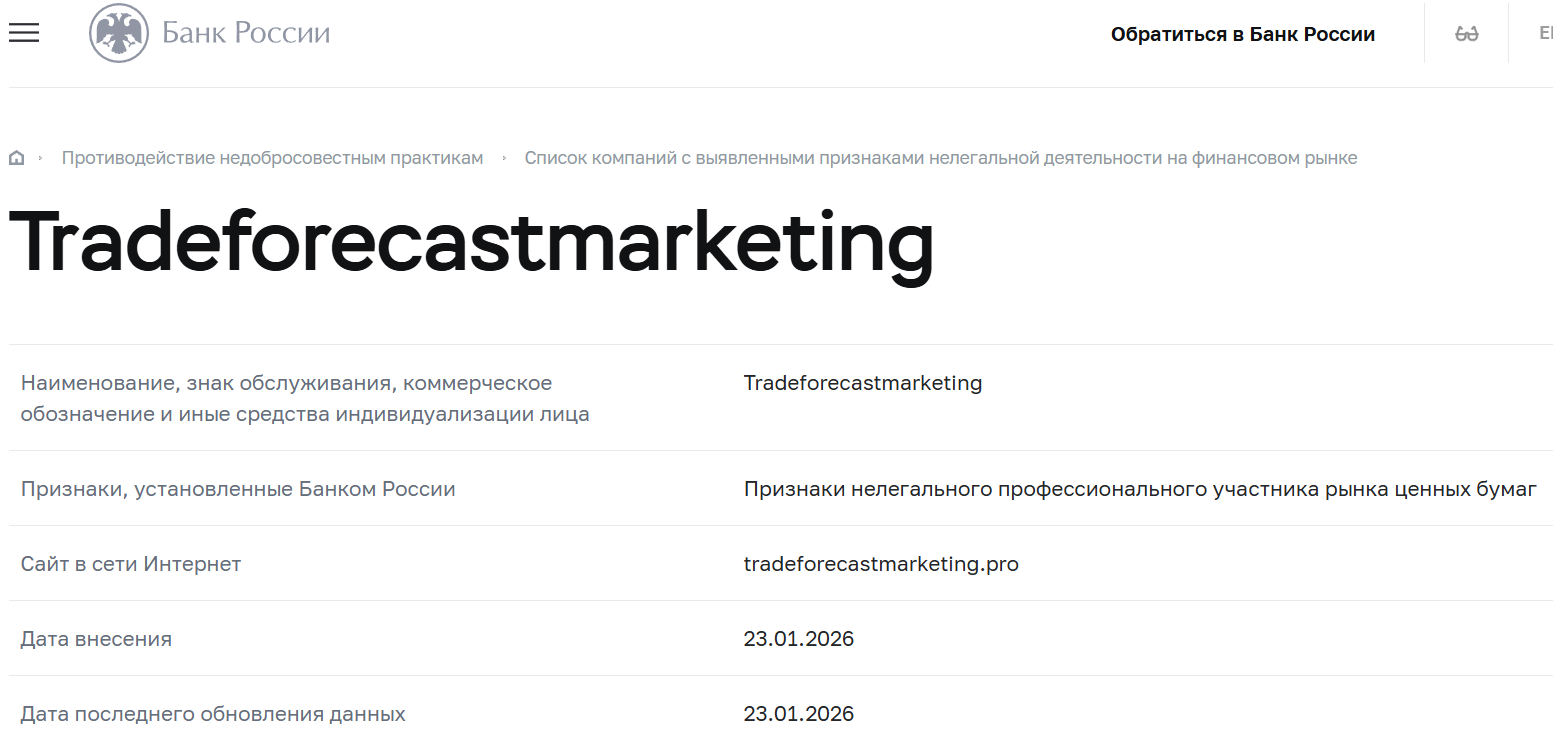Activate the eyeglasses accessibility version icon
Screen dimensions: 1553x746
(x=1467, y=32)
